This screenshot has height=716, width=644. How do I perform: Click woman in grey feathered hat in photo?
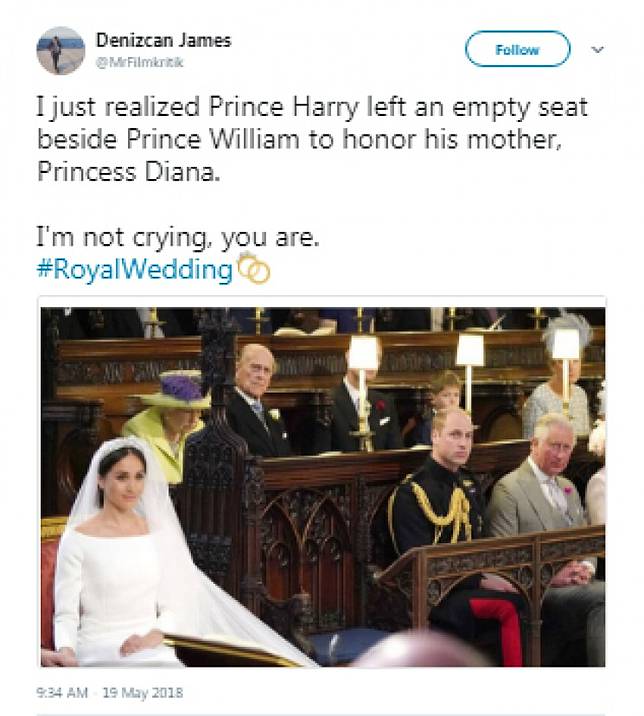561,379
